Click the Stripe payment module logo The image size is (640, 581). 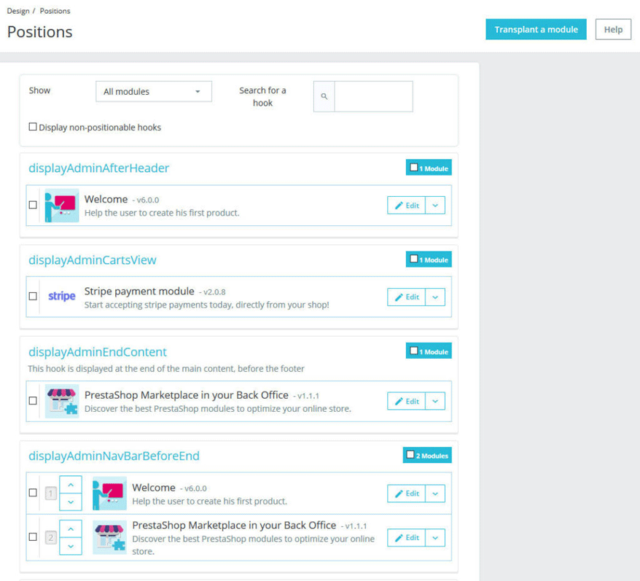point(61,296)
